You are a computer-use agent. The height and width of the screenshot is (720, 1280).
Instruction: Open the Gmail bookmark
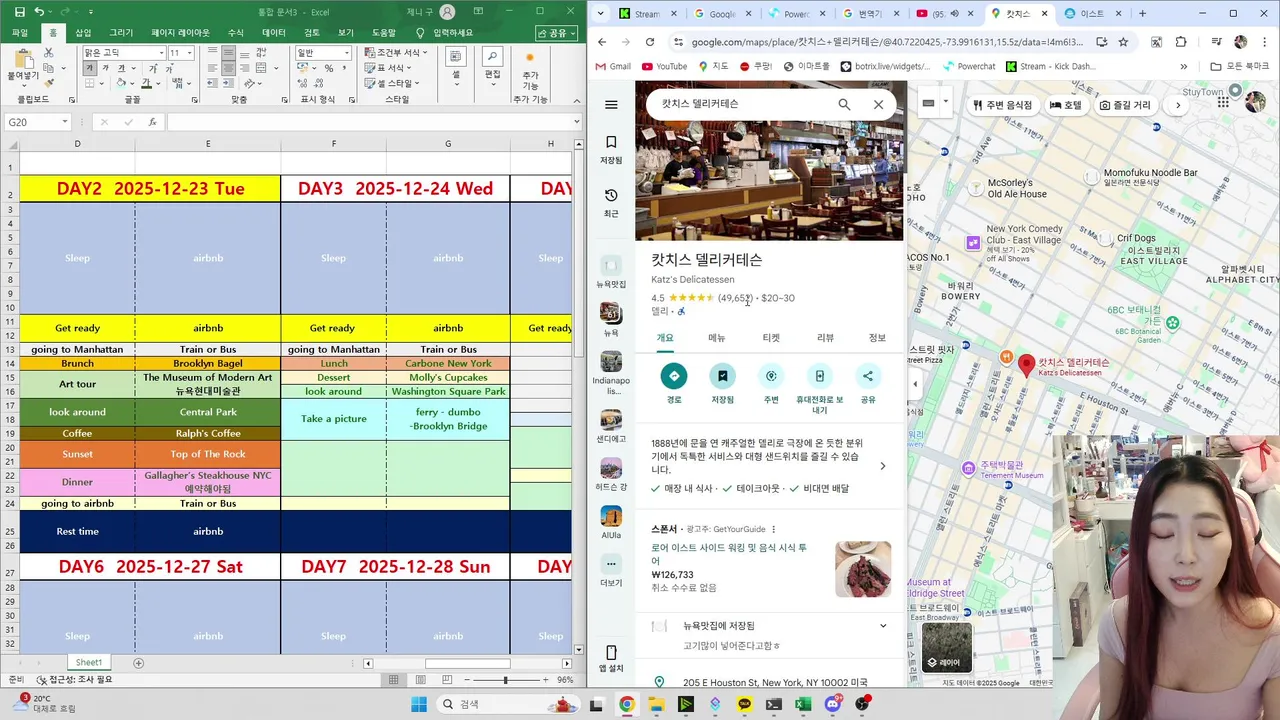tap(613, 67)
